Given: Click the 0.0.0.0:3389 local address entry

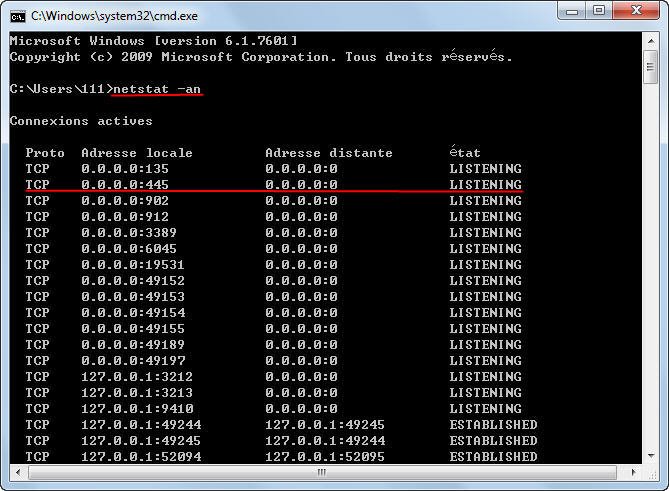Looking at the screenshot, I should 129,232.
